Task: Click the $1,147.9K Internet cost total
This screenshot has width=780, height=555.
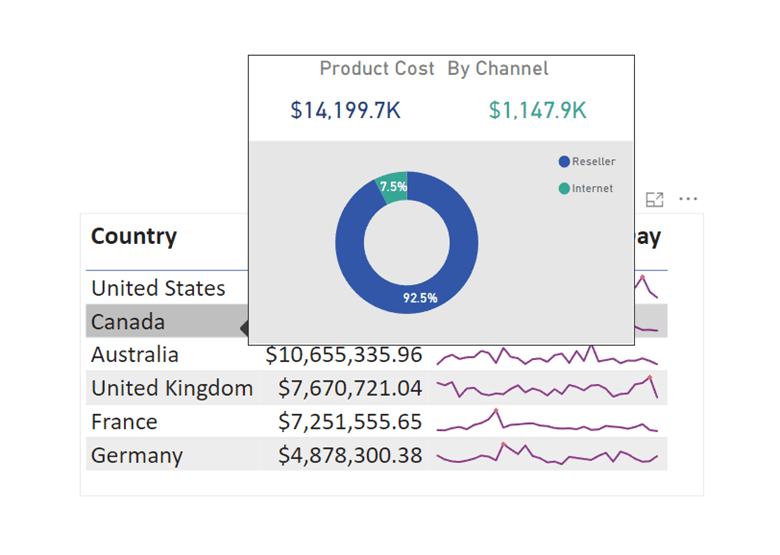Action: click(x=537, y=111)
